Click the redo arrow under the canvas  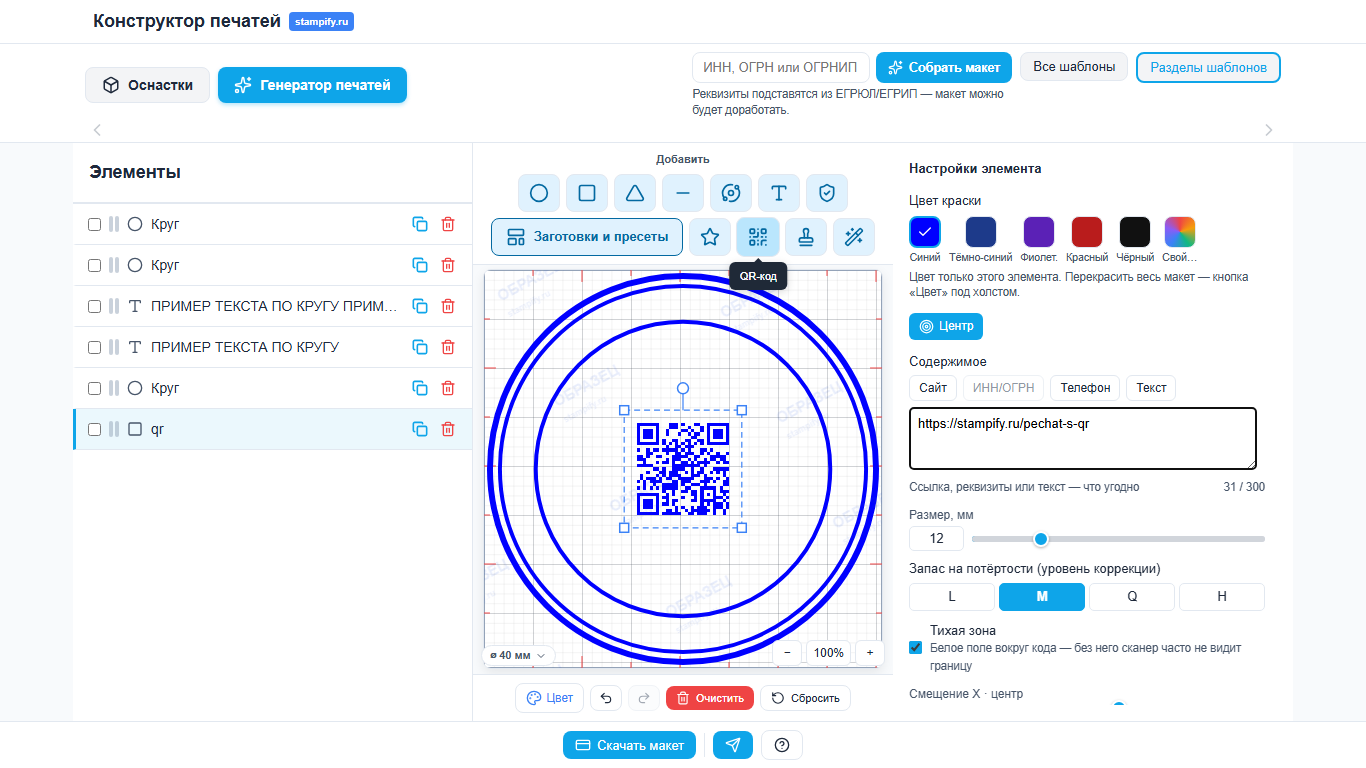coord(644,698)
